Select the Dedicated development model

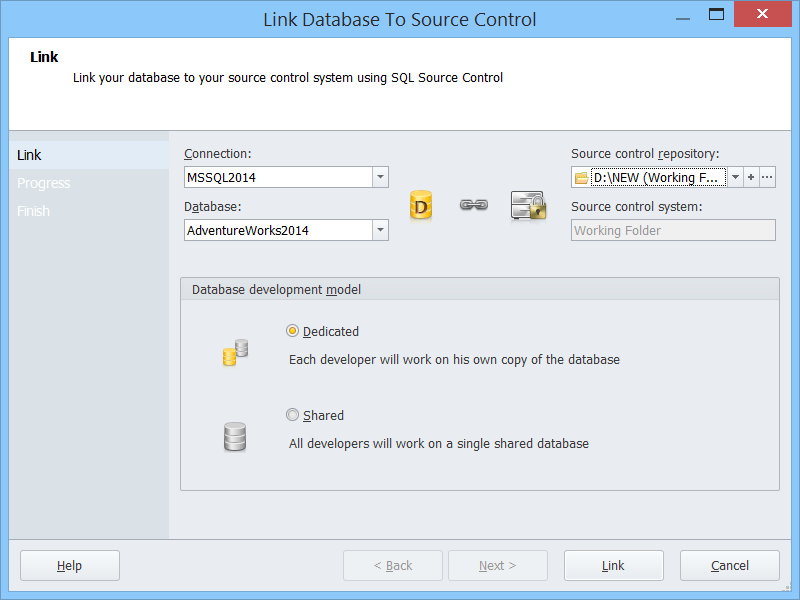pyautogui.click(x=293, y=331)
